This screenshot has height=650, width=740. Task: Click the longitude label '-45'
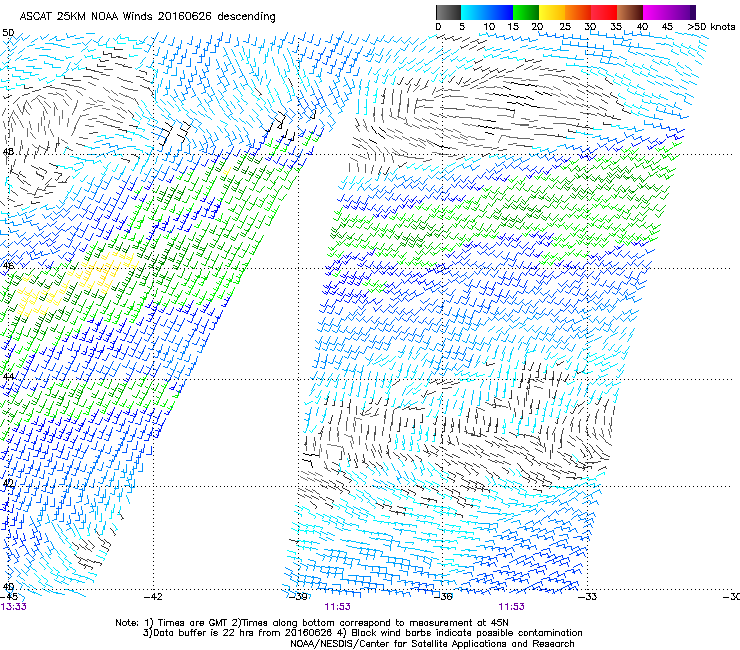click(9, 597)
